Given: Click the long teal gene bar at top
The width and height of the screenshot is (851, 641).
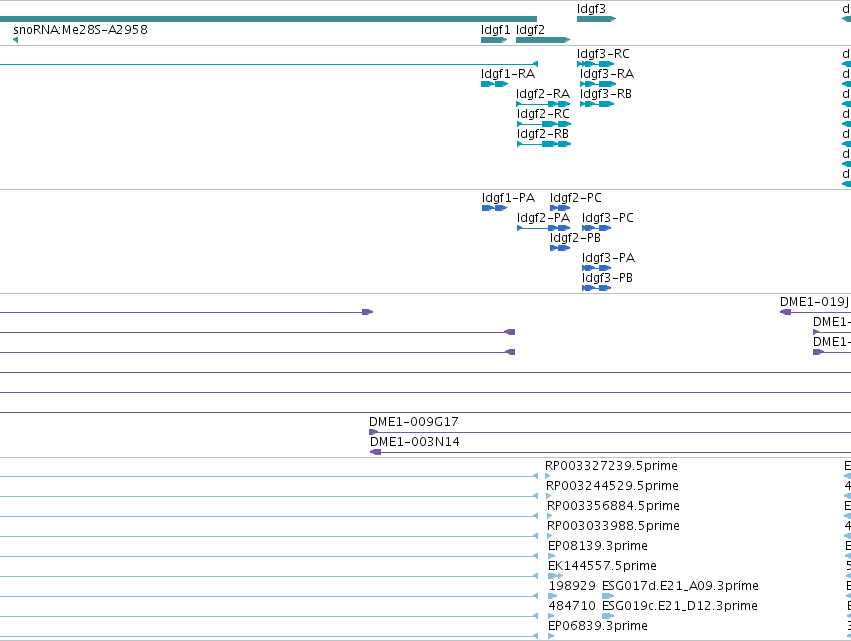Looking at the screenshot, I should [x=268, y=19].
